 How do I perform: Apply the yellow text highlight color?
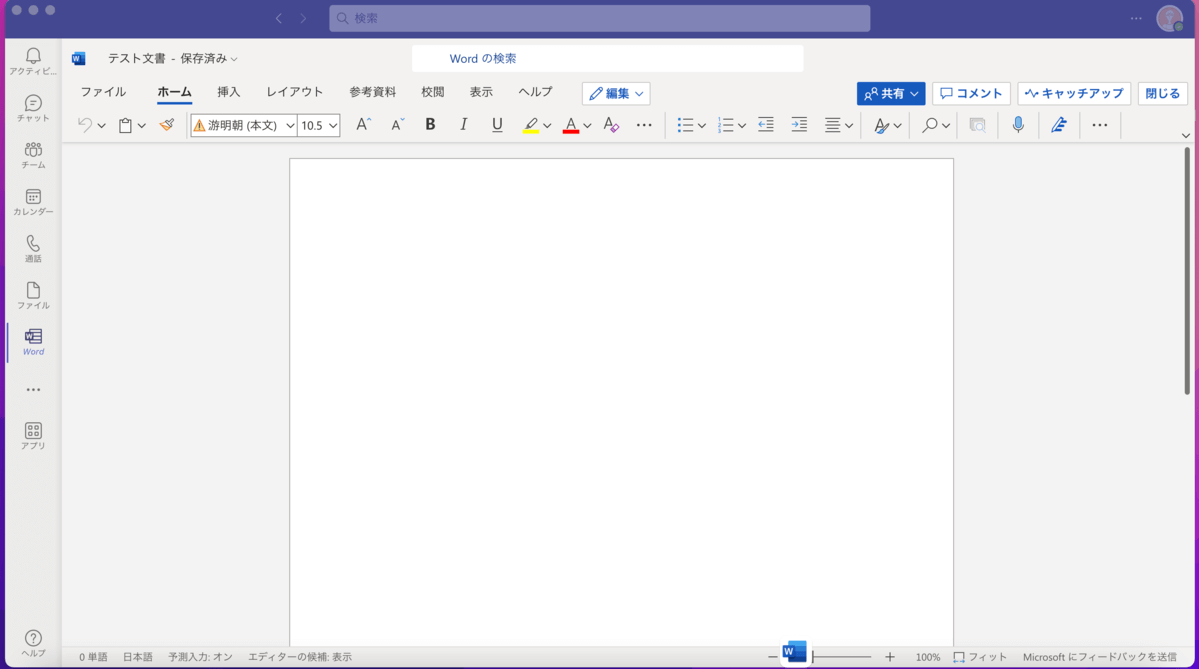[531, 125]
